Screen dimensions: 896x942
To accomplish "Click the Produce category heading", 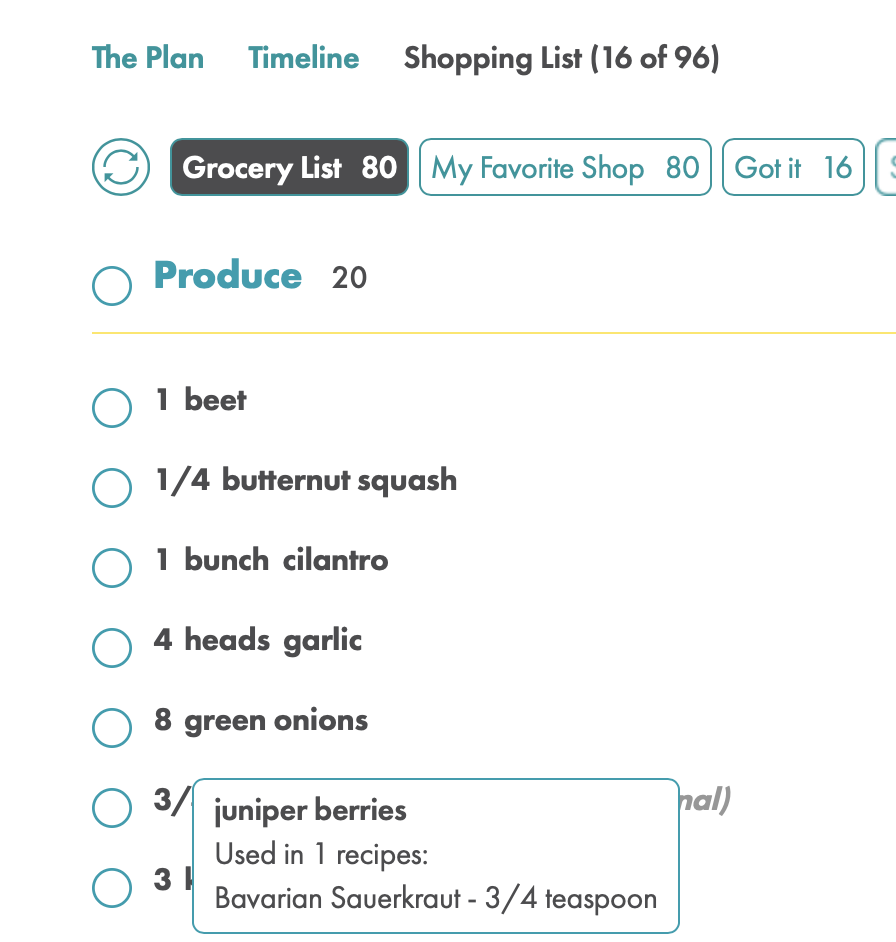I will tap(228, 276).
